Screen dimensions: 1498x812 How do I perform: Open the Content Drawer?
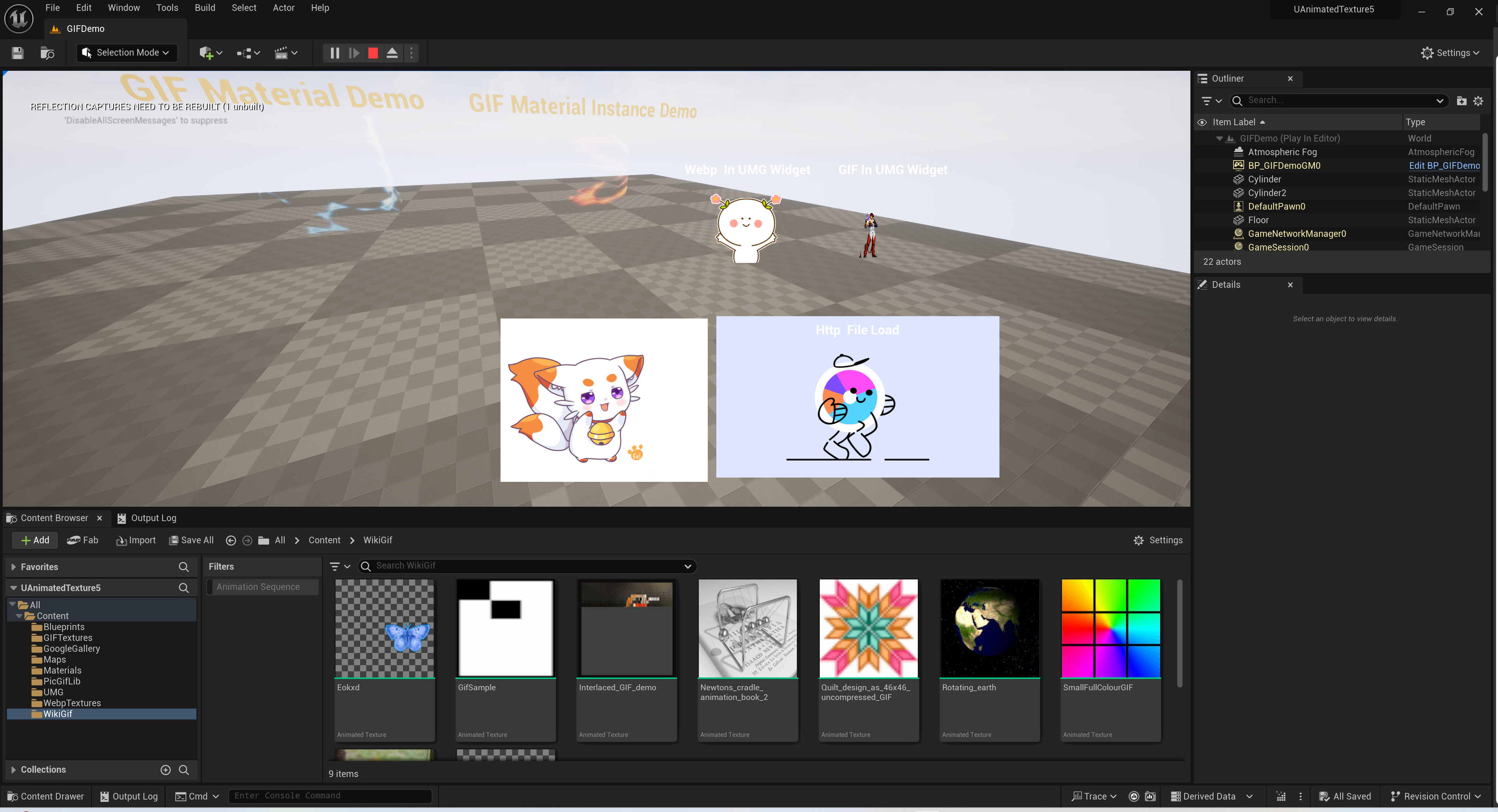(46, 796)
